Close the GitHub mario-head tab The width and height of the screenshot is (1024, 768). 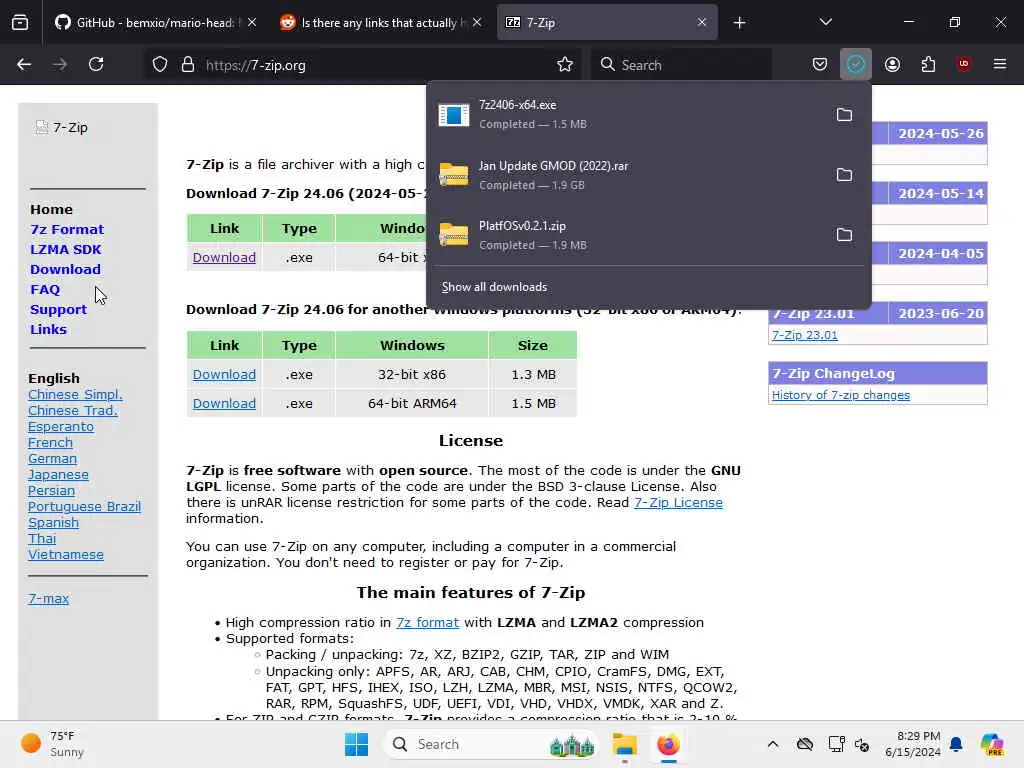tap(252, 23)
